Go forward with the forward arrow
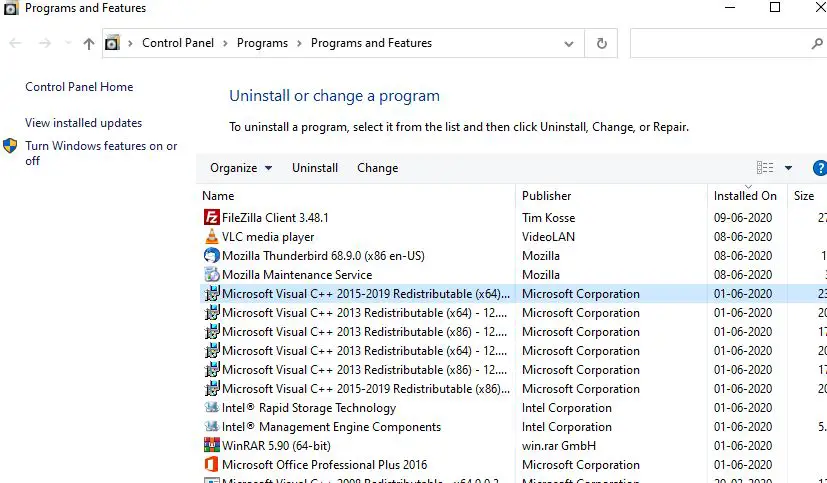 coord(45,43)
